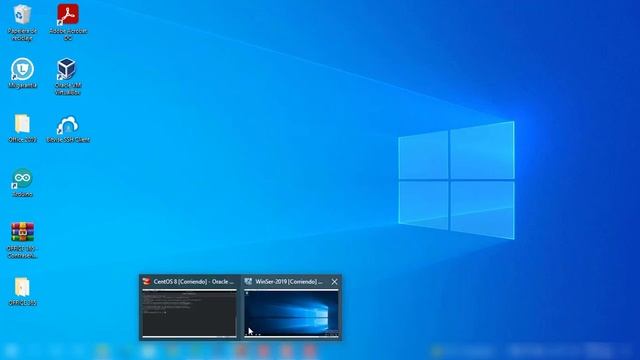Switch to the WinSer-2019 preview thumbnail
This screenshot has width=640, height=360.
click(x=291, y=313)
